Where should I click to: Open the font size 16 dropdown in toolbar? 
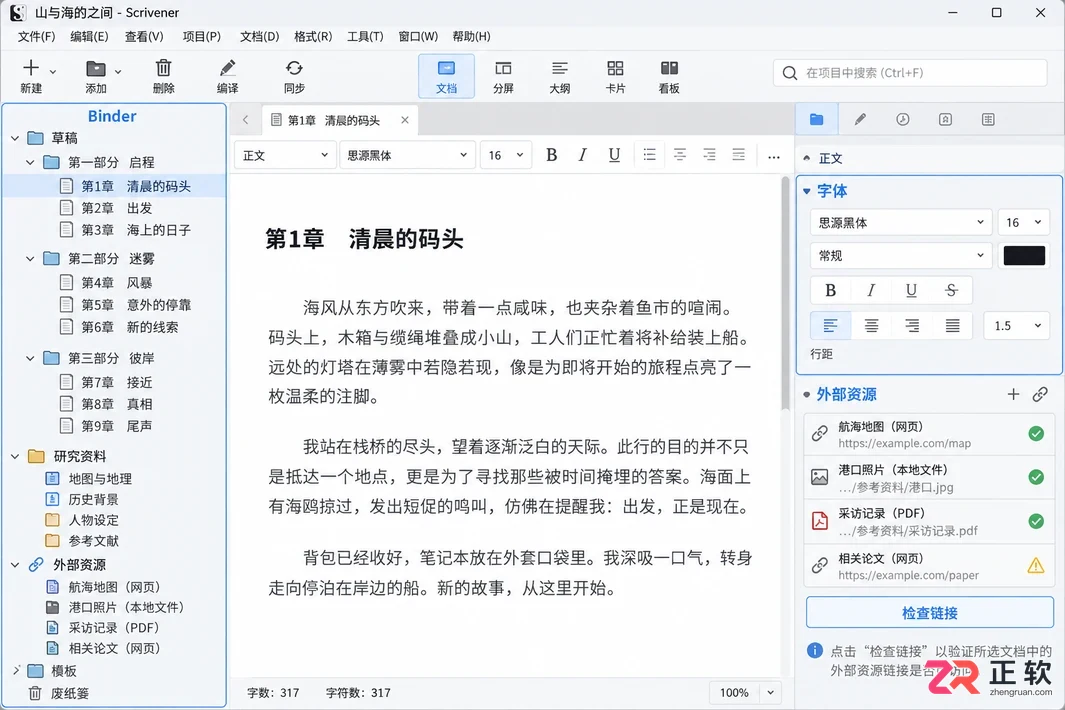tap(505, 156)
